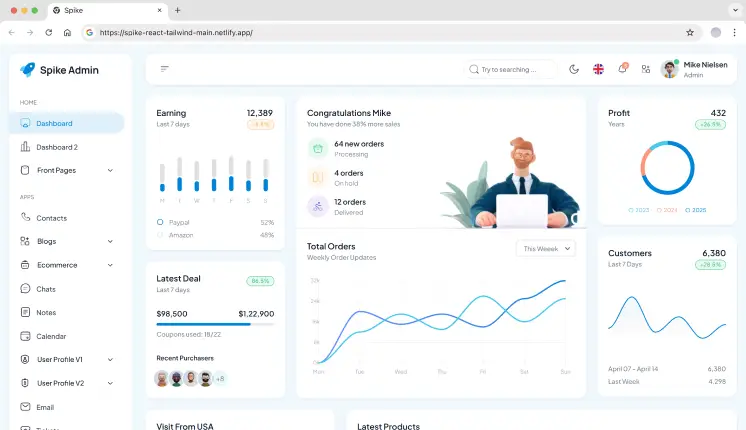Toggle the 2025 legend in Profit chart

(x=696, y=210)
